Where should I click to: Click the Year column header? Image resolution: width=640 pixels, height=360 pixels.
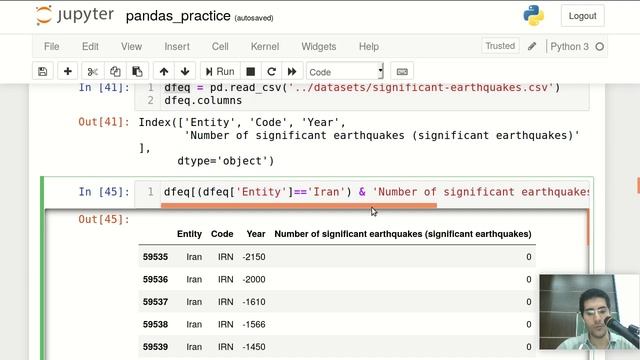(256, 234)
